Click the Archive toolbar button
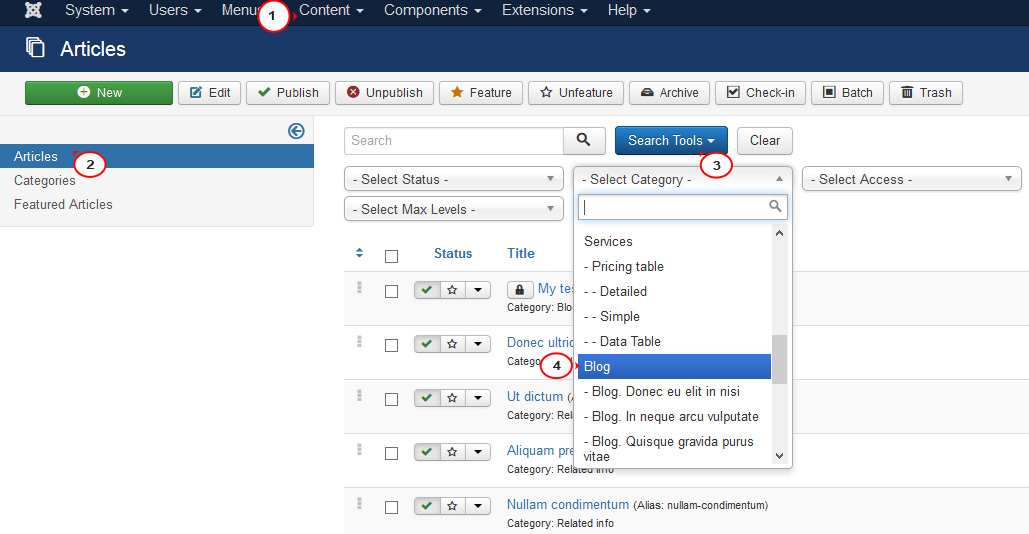Viewport: 1029px width, 534px height. click(x=669, y=92)
